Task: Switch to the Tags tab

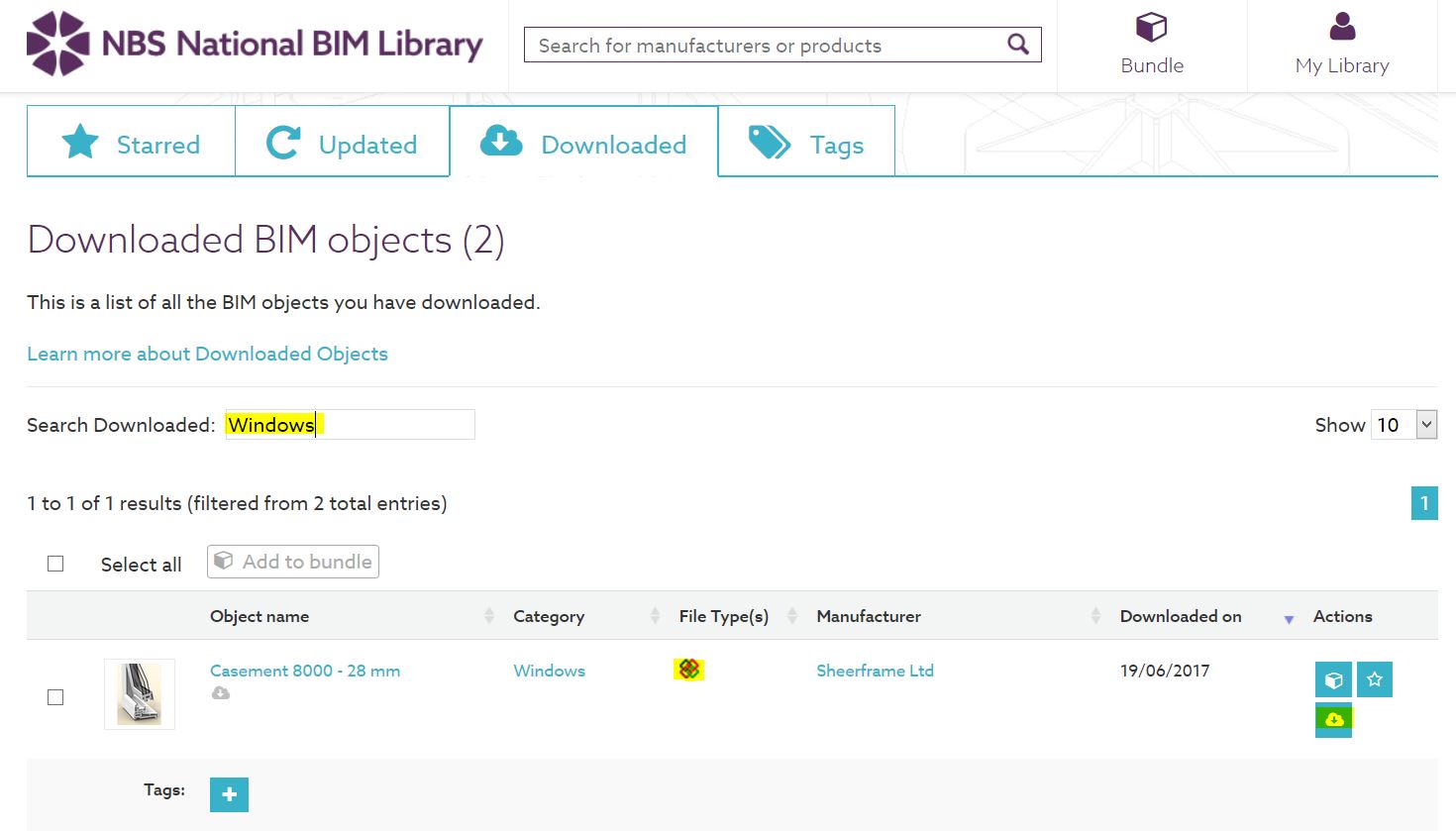Action: [806, 145]
